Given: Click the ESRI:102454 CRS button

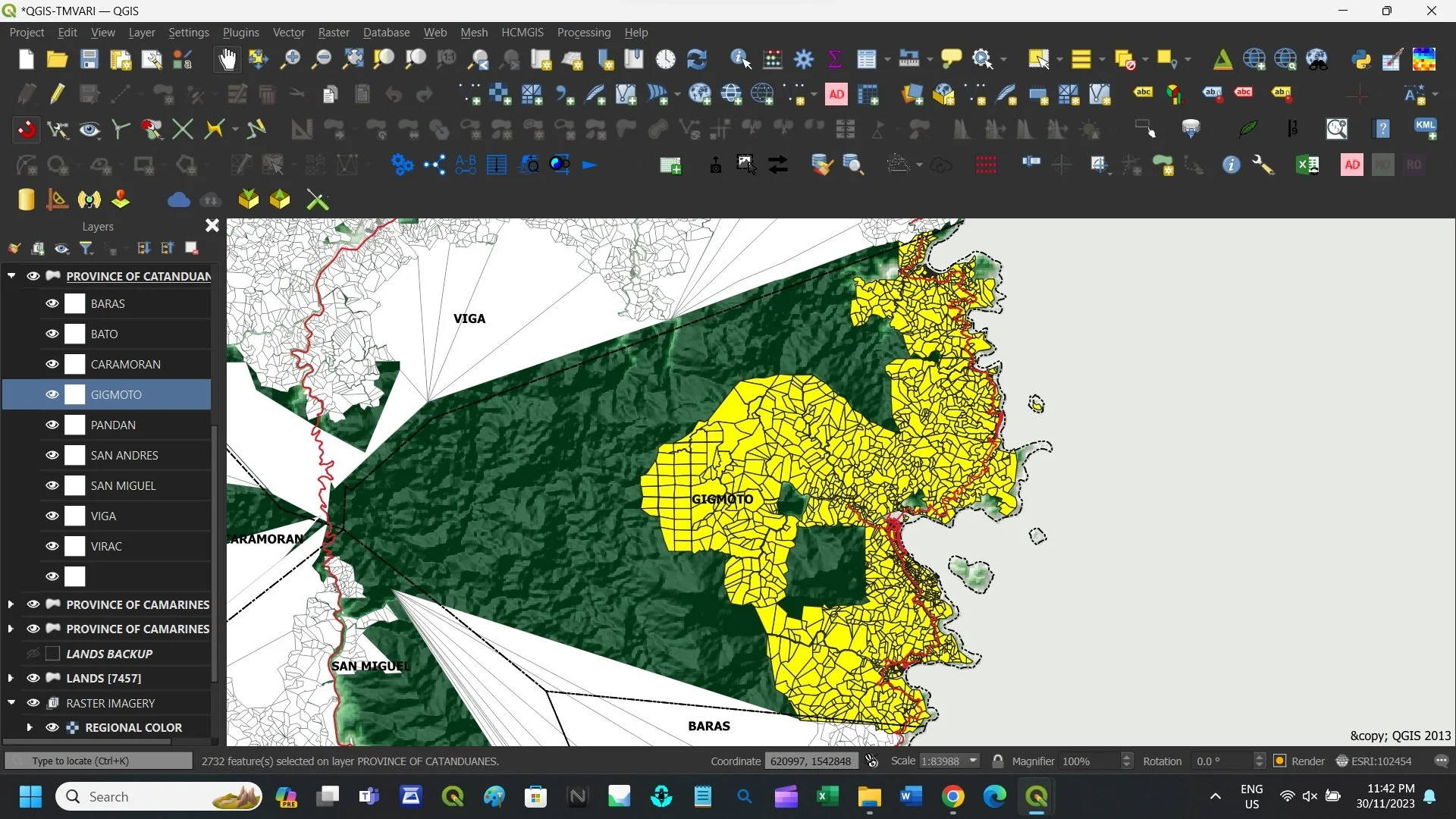Looking at the screenshot, I should (x=1373, y=761).
